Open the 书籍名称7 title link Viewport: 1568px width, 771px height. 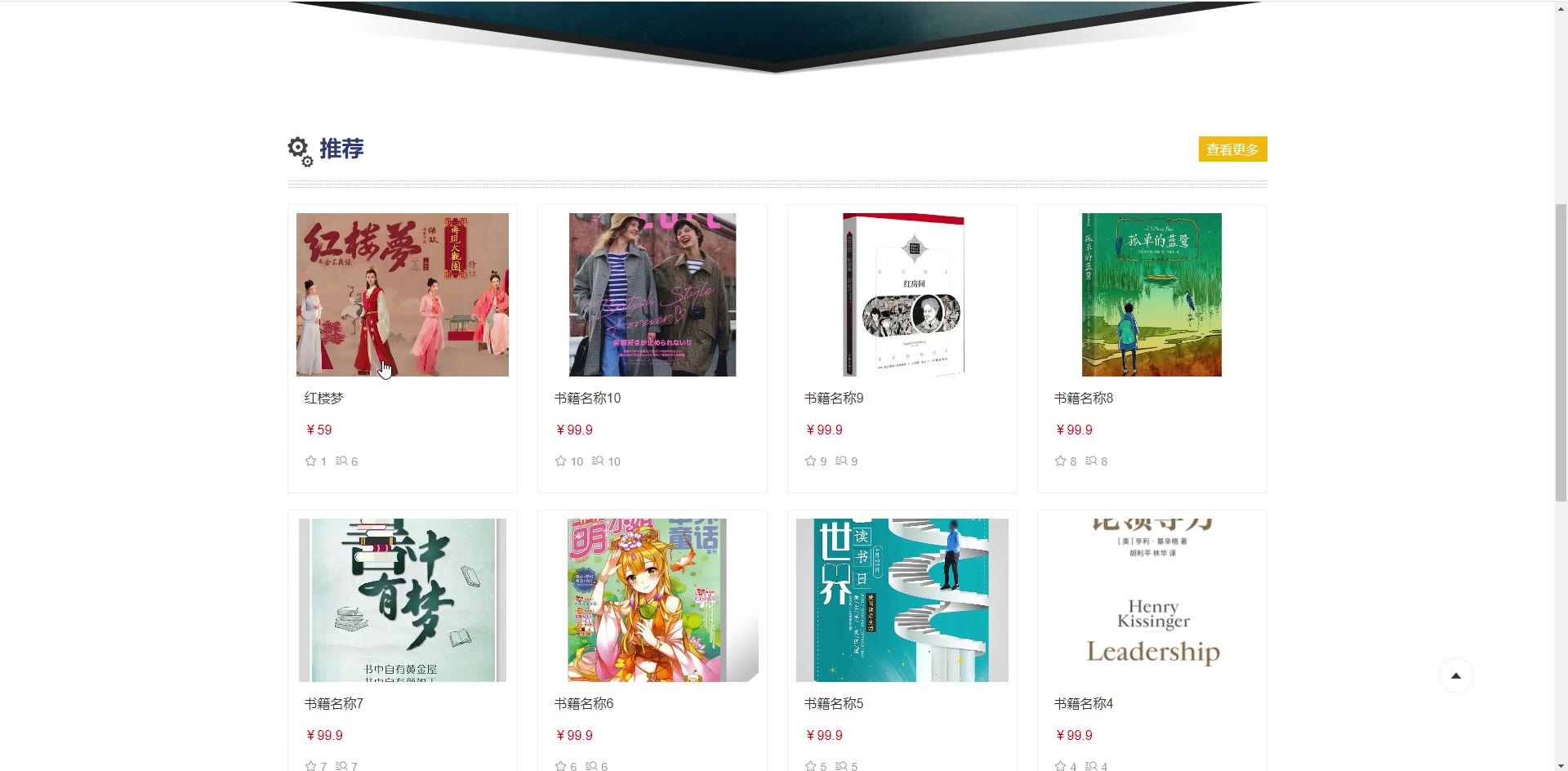(333, 704)
